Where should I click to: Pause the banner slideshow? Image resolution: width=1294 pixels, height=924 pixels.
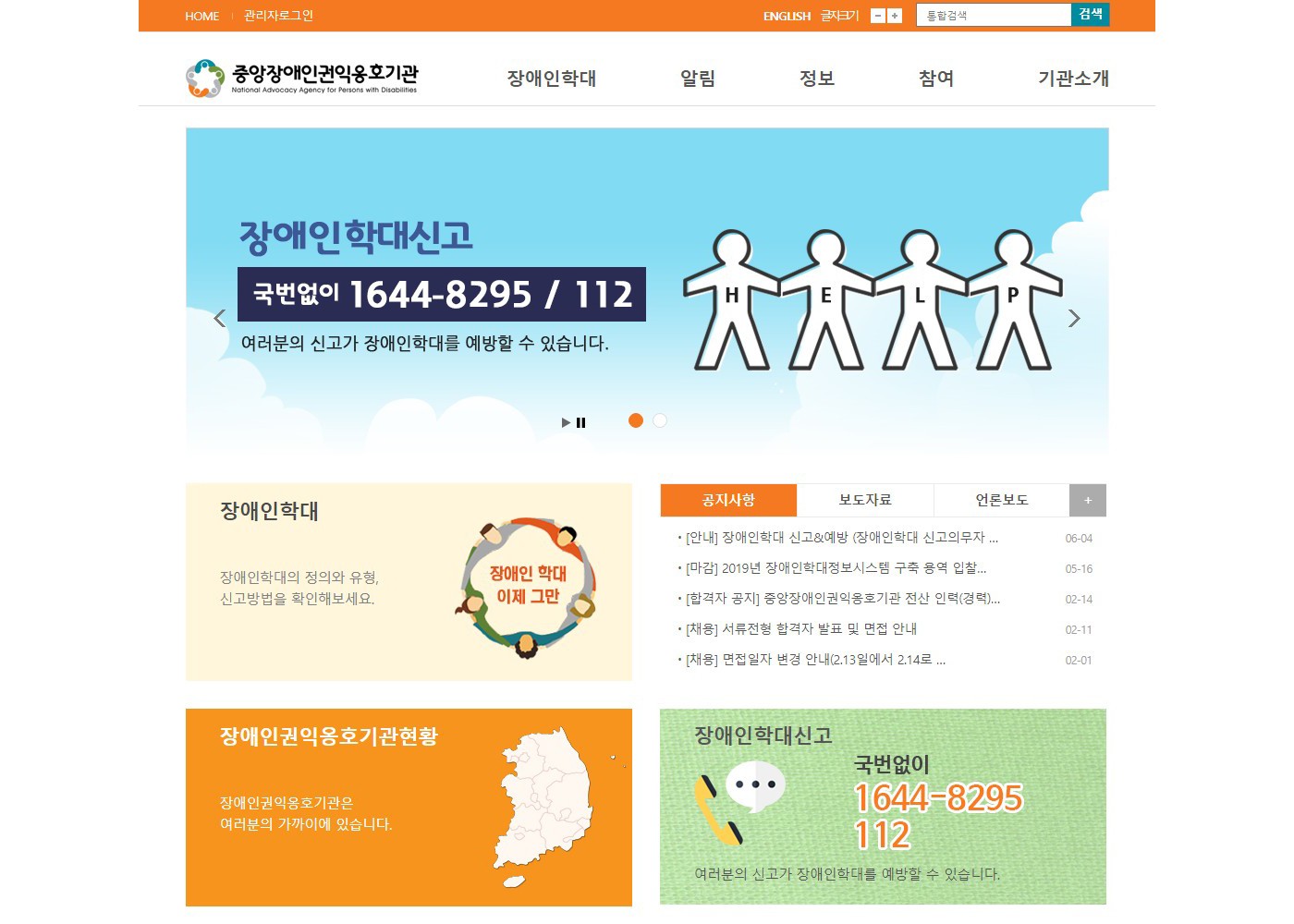581,423
